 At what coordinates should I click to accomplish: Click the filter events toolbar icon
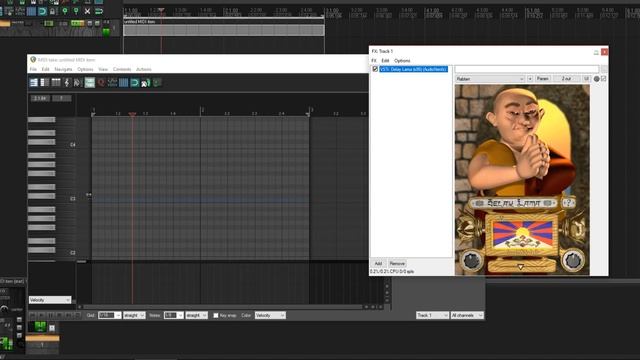pyautogui.click(x=78, y=83)
